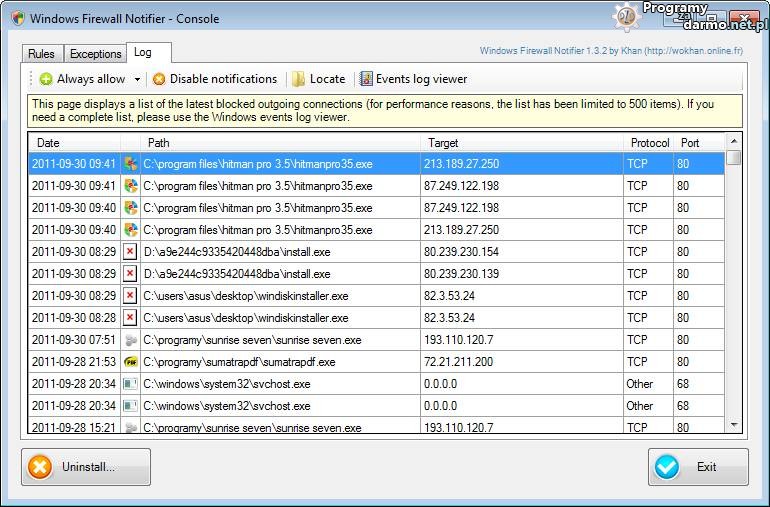Click the red X icon beside windiskinstaller.exe

click(x=130, y=296)
